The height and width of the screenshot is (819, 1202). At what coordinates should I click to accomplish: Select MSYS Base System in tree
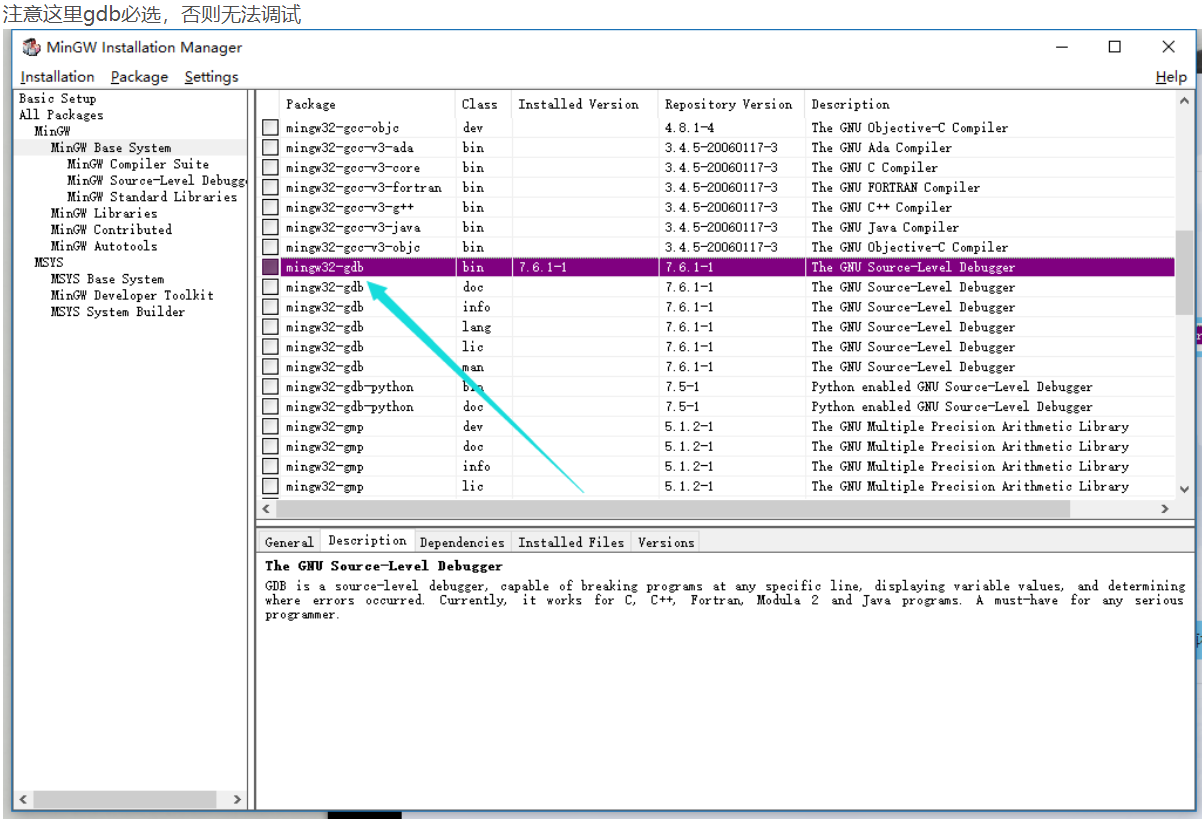[x=107, y=279]
